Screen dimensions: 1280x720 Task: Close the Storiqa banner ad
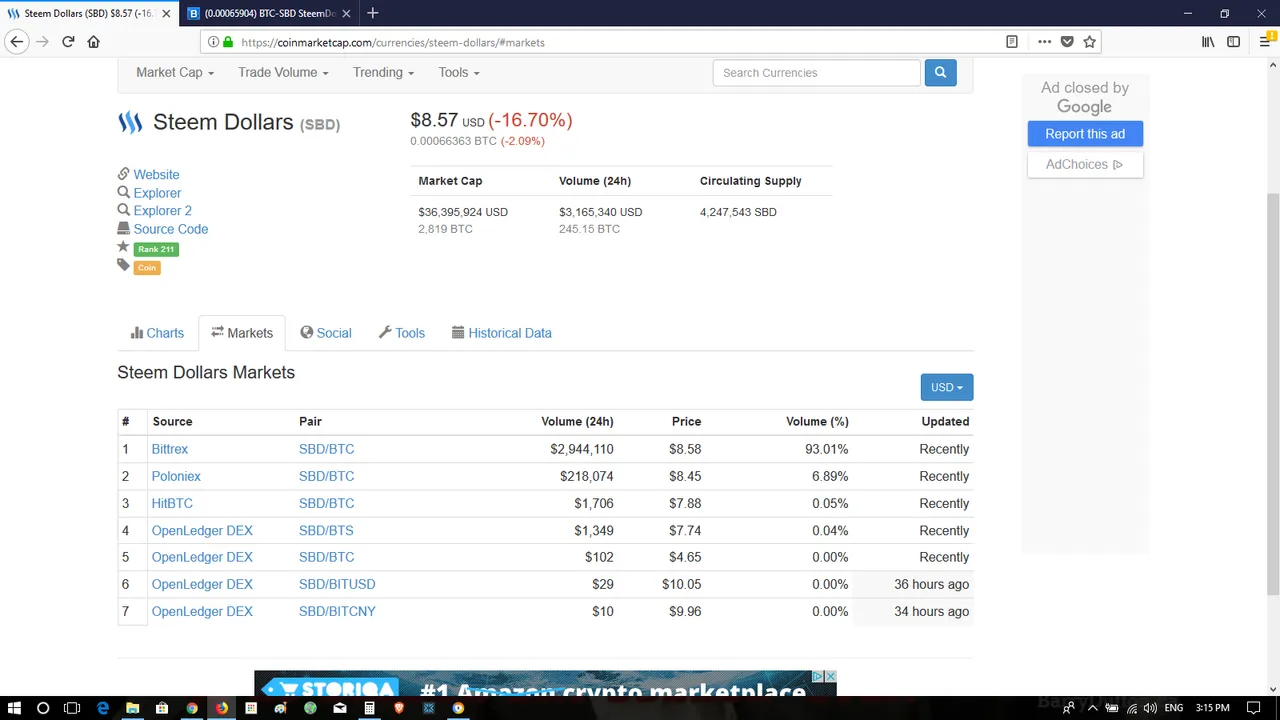(830, 677)
